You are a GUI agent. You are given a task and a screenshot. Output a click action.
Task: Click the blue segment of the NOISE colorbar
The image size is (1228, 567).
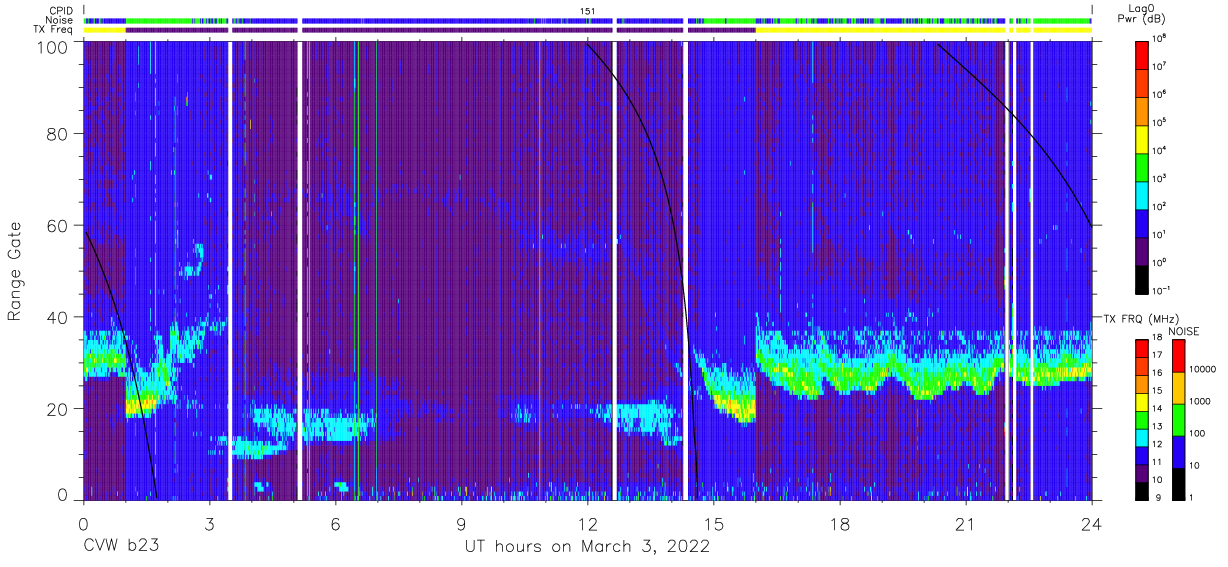1179,450
